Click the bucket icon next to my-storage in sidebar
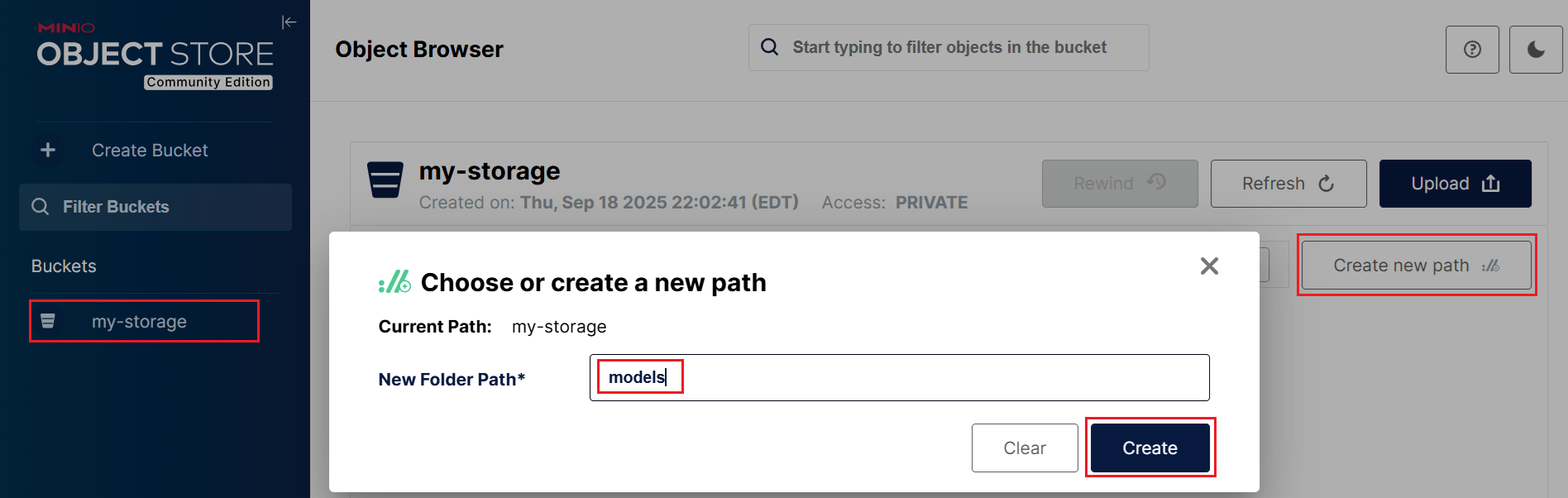This screenshot has height=498, width=1568. coord(48,321)
